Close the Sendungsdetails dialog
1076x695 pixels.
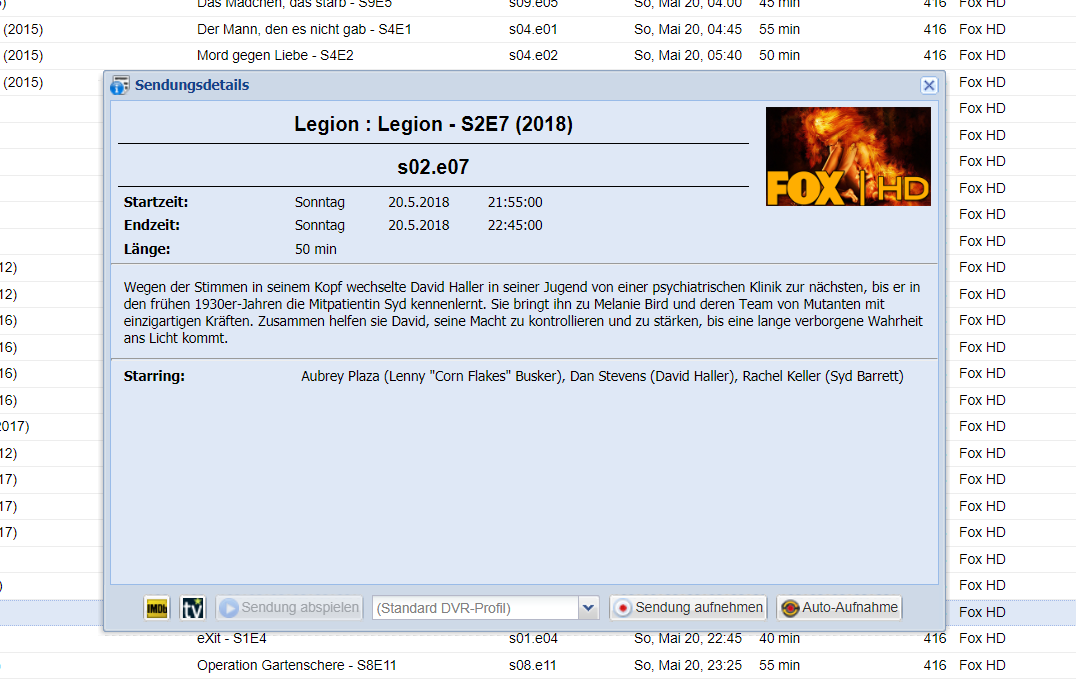[928, 85]
